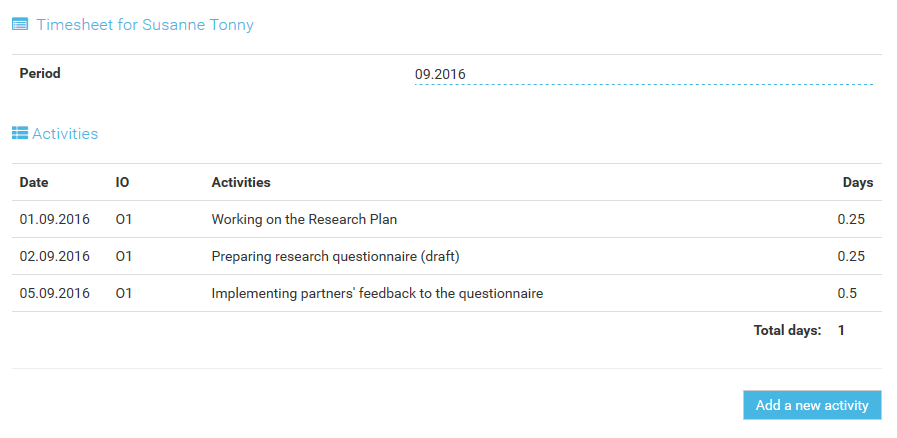Click the date 02.09.2016

pyautogui.click(x=54, y=256)
